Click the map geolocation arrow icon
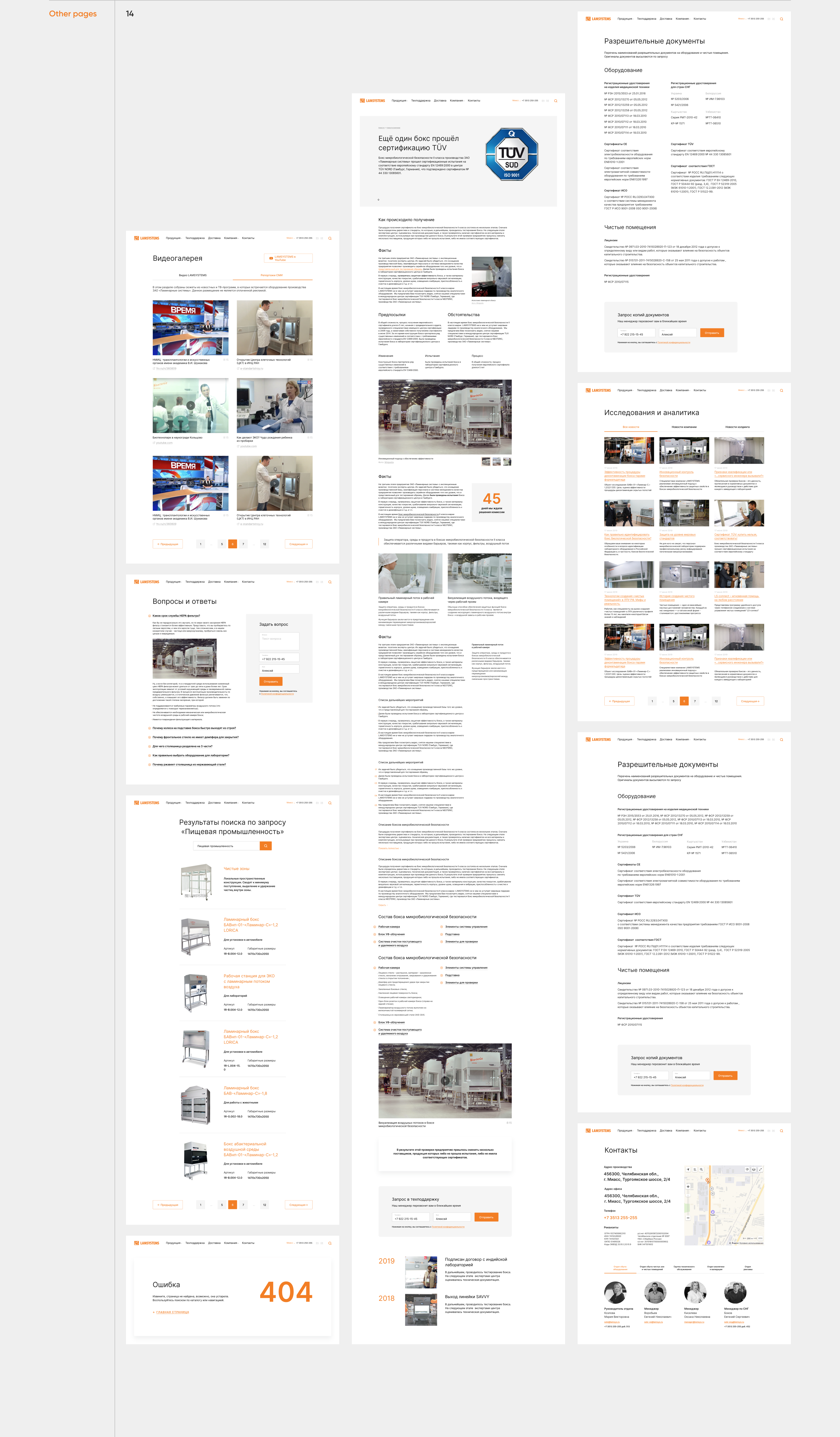 688,1170
